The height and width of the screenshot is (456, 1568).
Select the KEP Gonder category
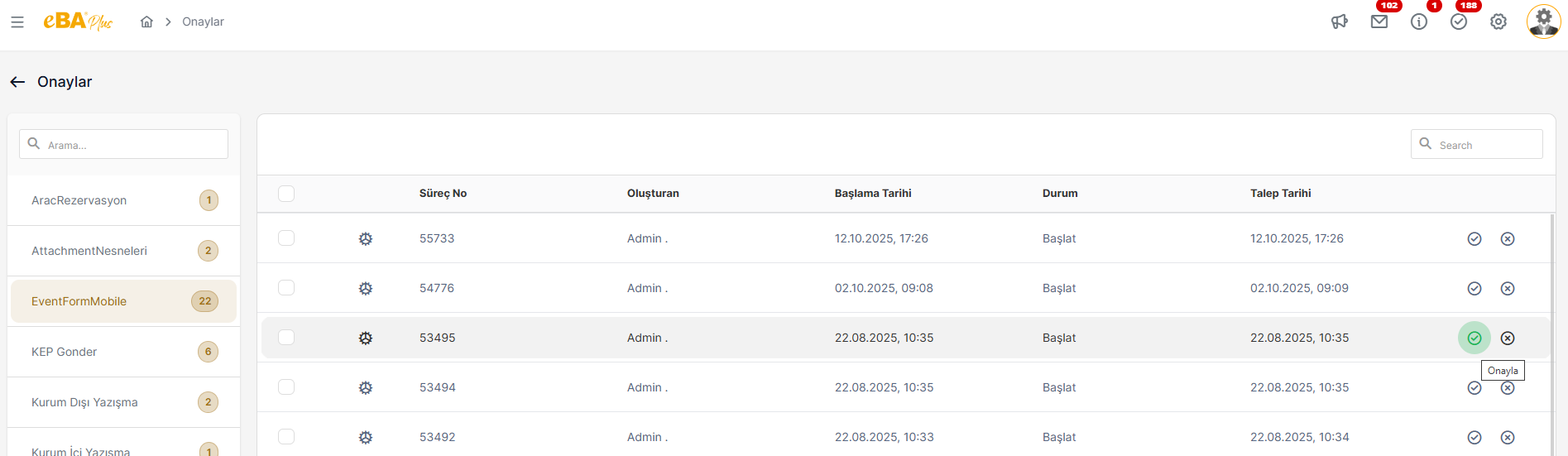[65, 352]
